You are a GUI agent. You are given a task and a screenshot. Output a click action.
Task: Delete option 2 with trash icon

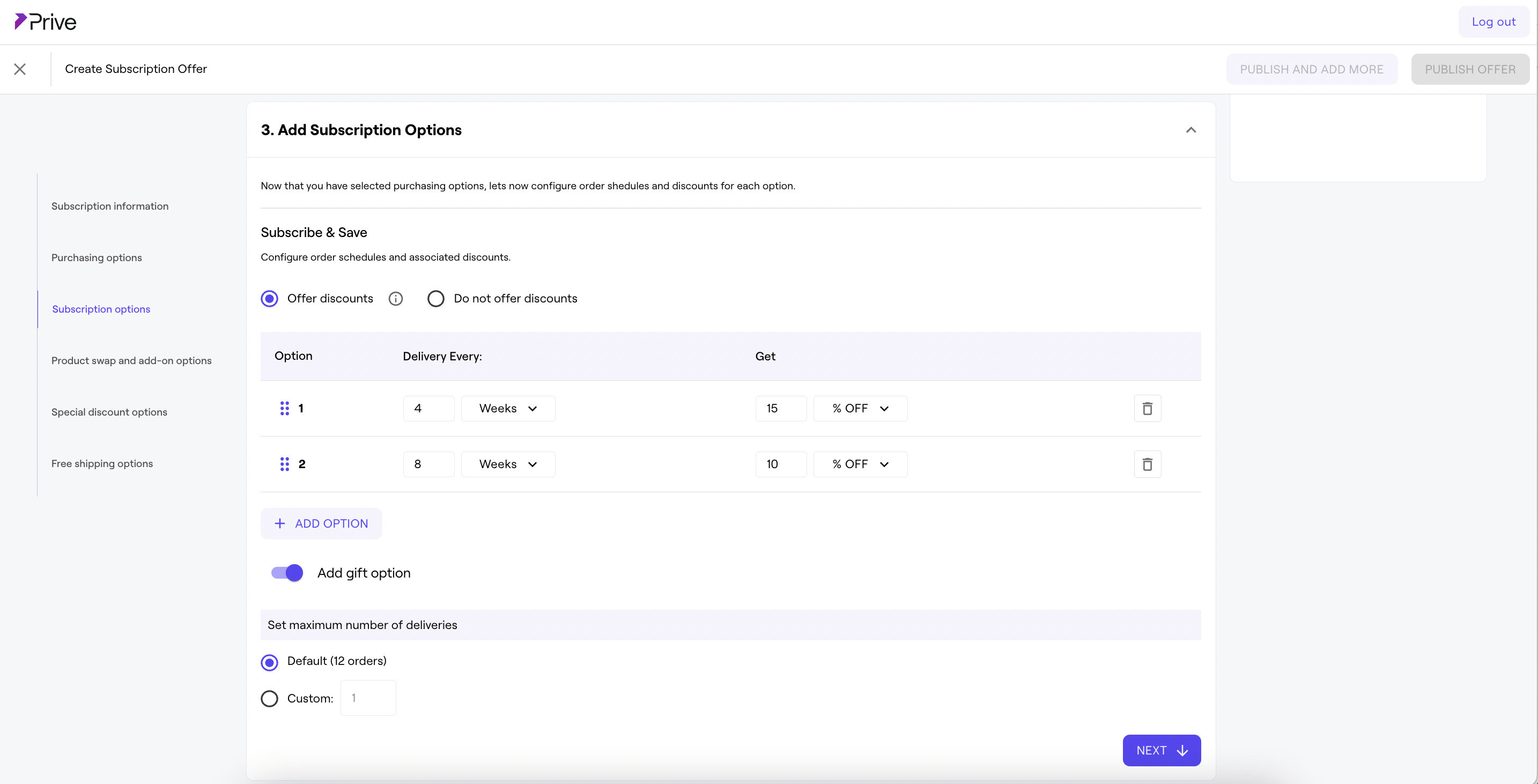(x=1147, y=464)
